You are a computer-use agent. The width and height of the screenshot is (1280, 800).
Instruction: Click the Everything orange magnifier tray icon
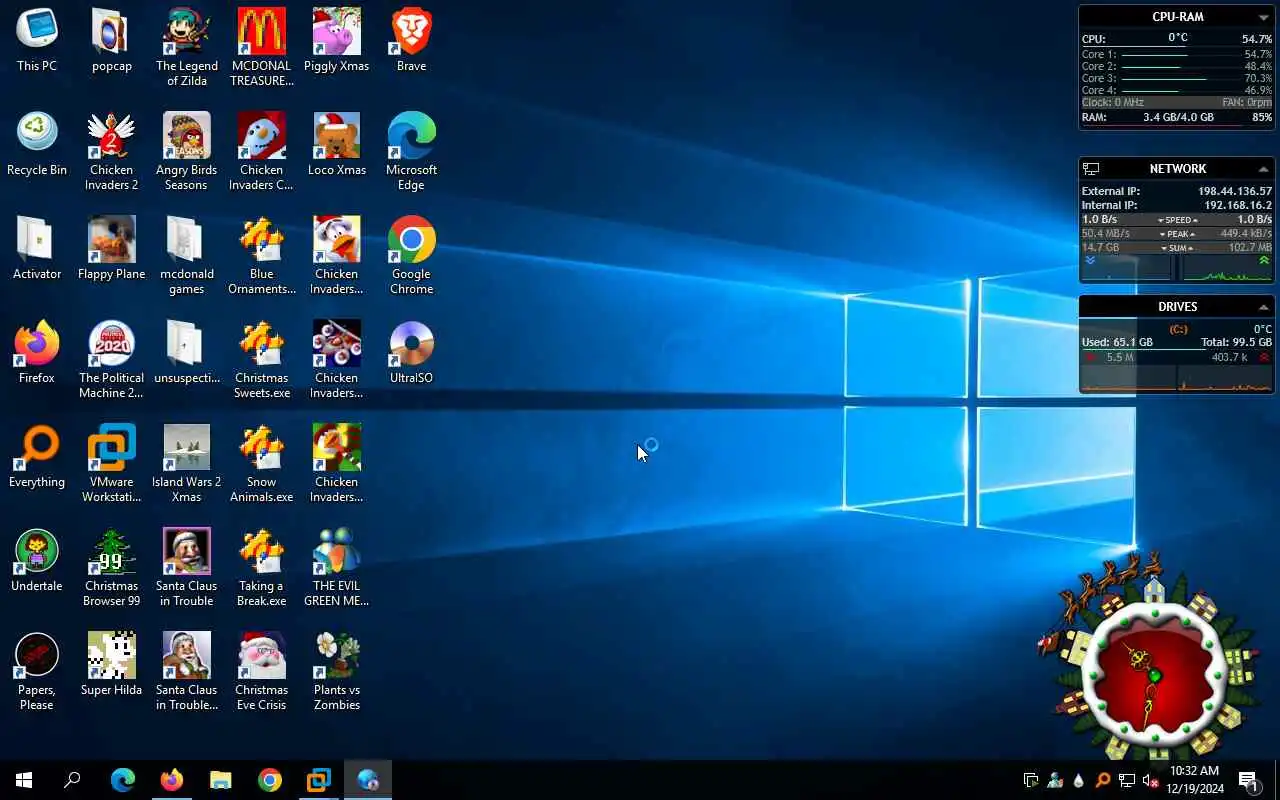click(1103, 781)
